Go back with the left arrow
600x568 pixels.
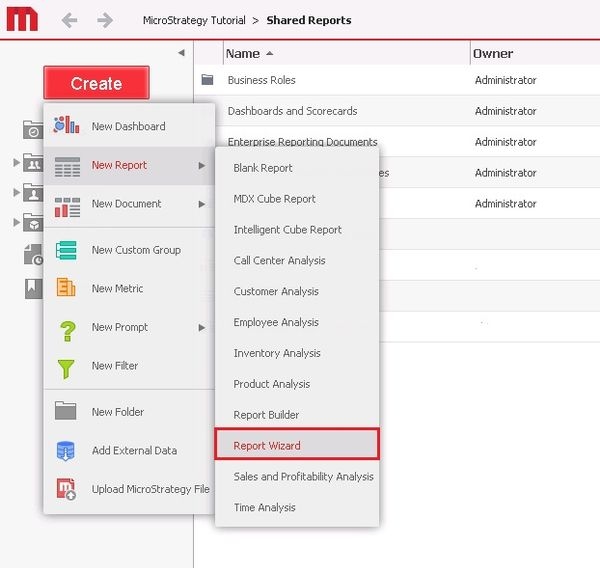click(70, 20)
